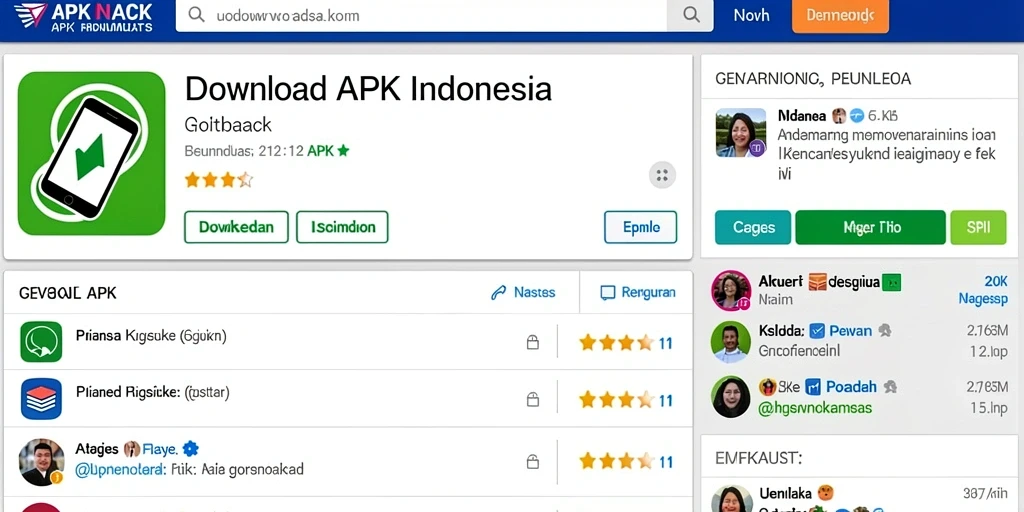This screenshot has height=512, width=1024.
Task: Open the Uenilaka profile avatar
Action: click(x=732, y=498)
